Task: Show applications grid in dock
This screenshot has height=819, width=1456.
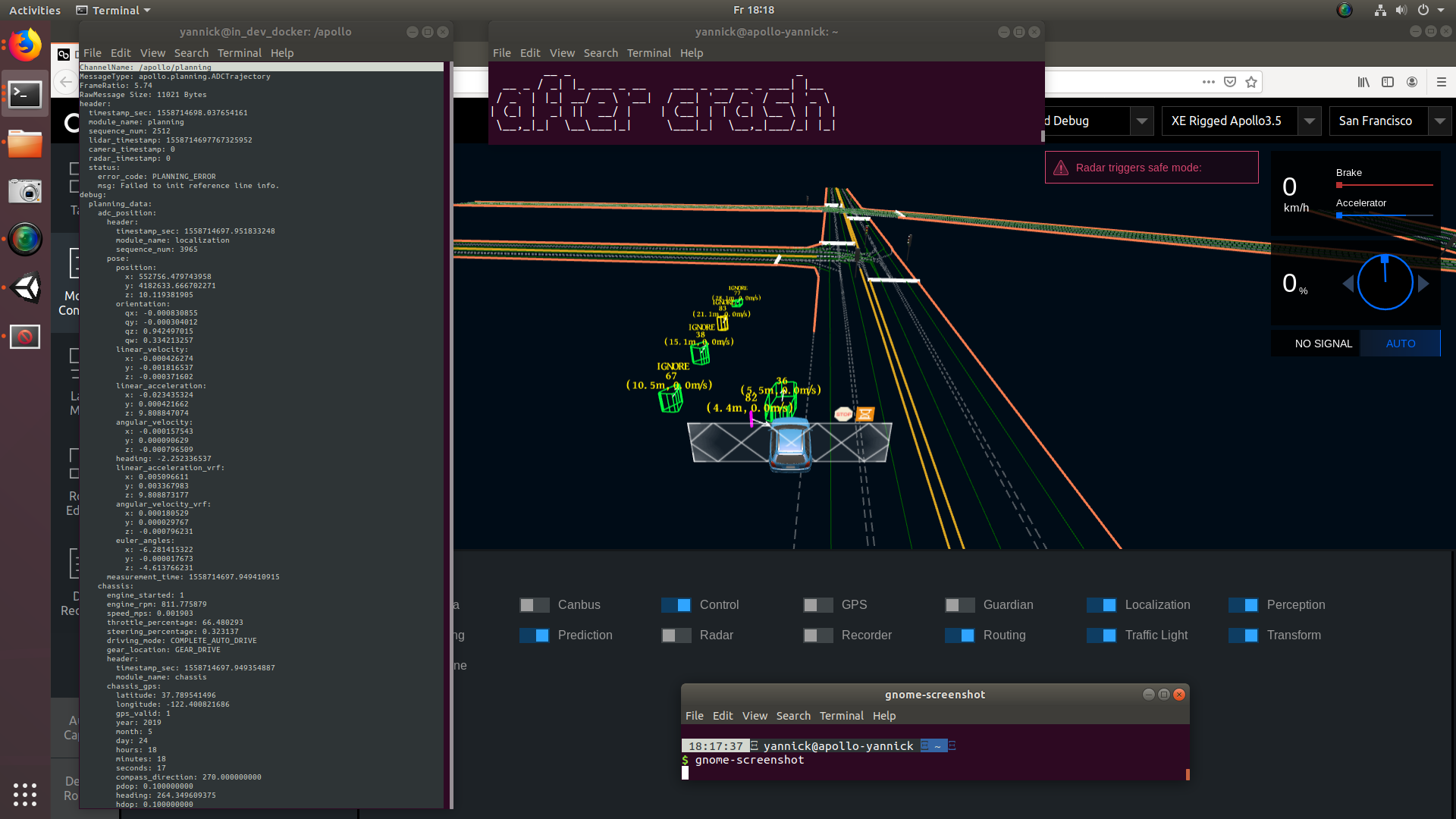Action: click(x=25, y=794)
